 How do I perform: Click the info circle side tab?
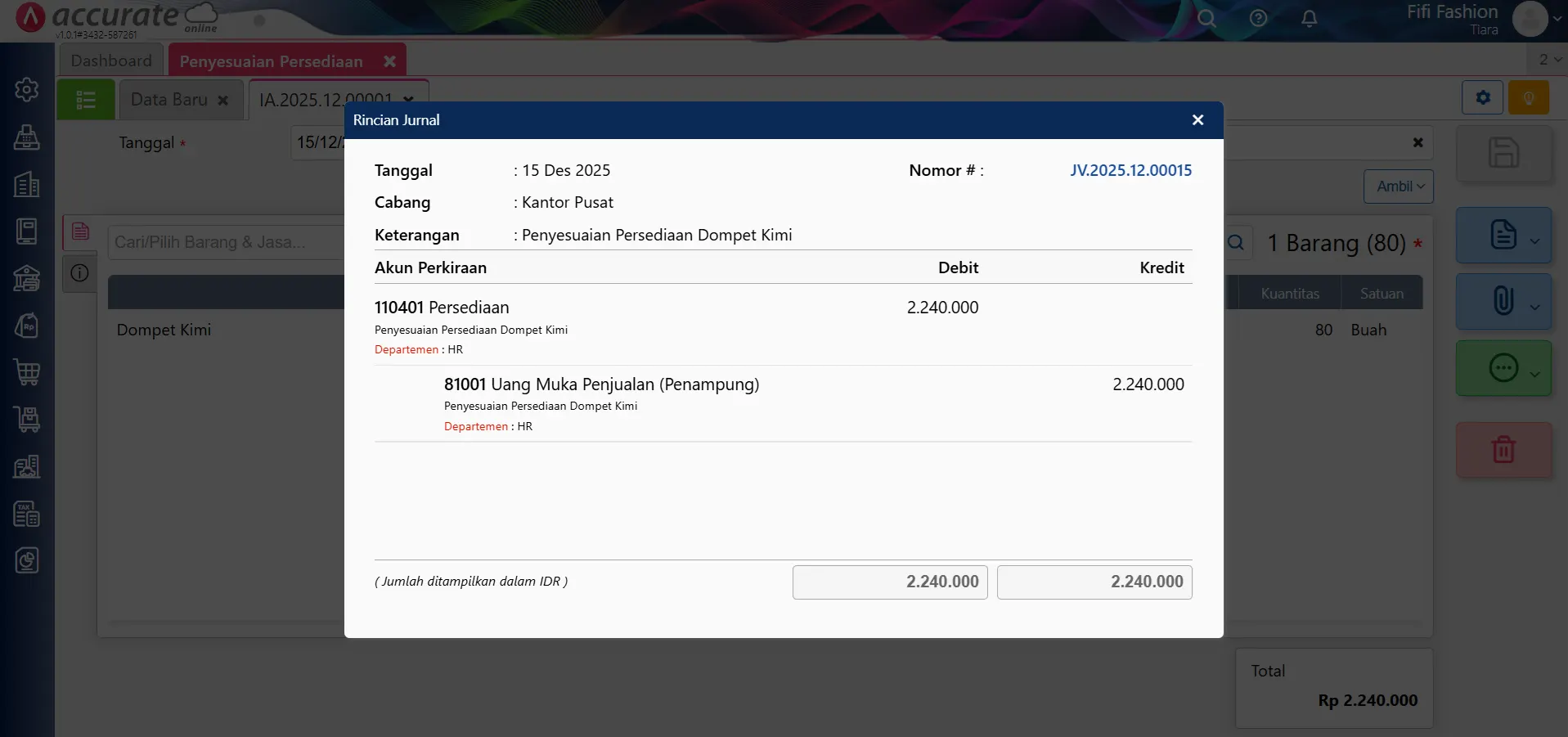click(x=80, y=273)
